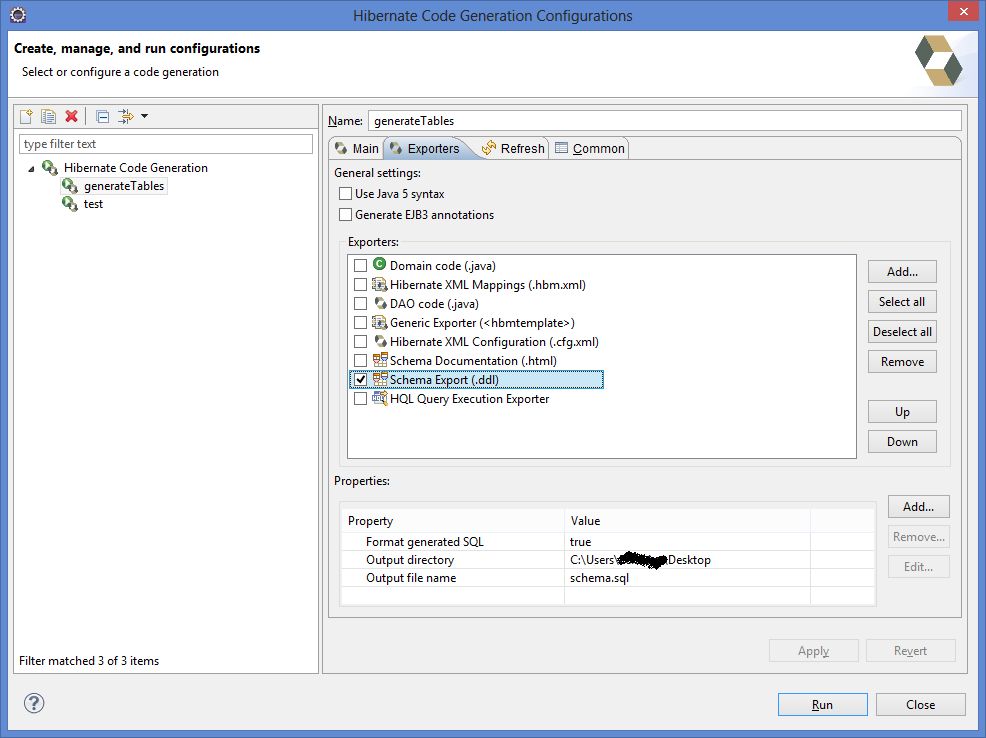
Task: Switch to the Common tab
Action: (590, 148)
